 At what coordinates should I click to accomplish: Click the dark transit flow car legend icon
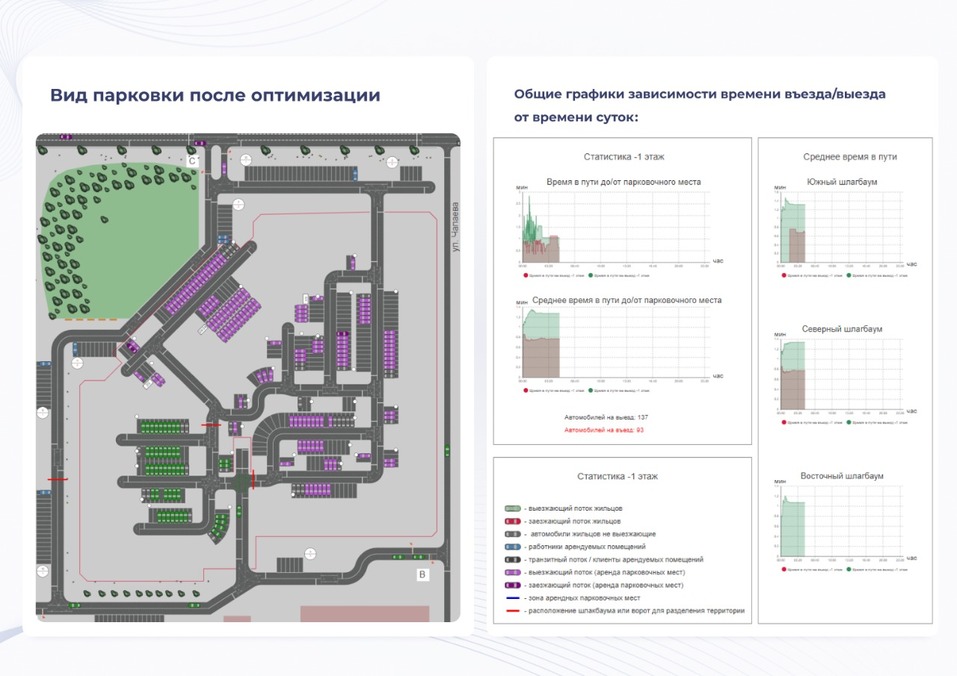511,560
